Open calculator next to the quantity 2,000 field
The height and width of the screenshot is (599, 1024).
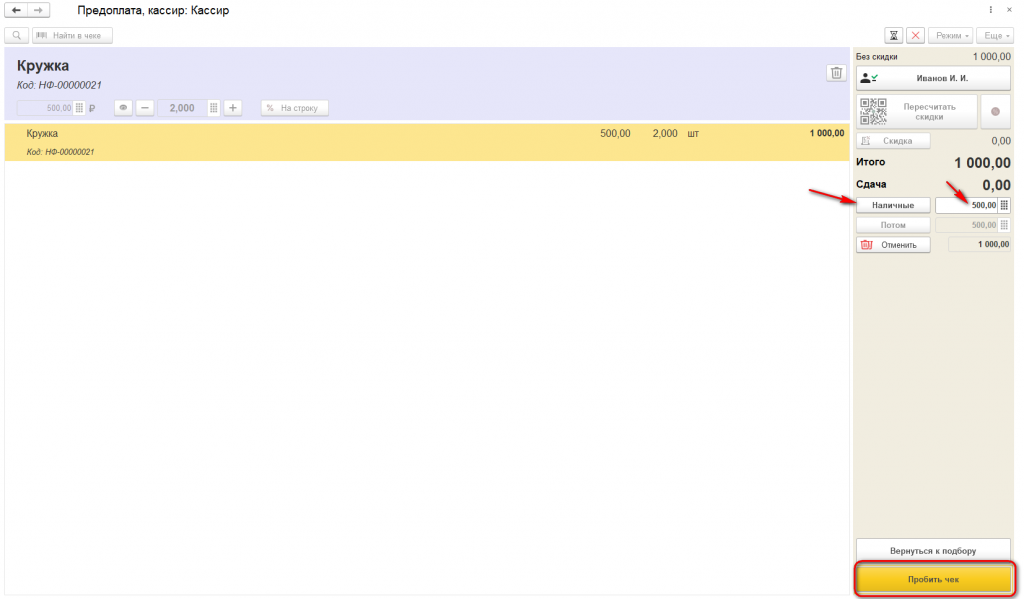[214, 108]
